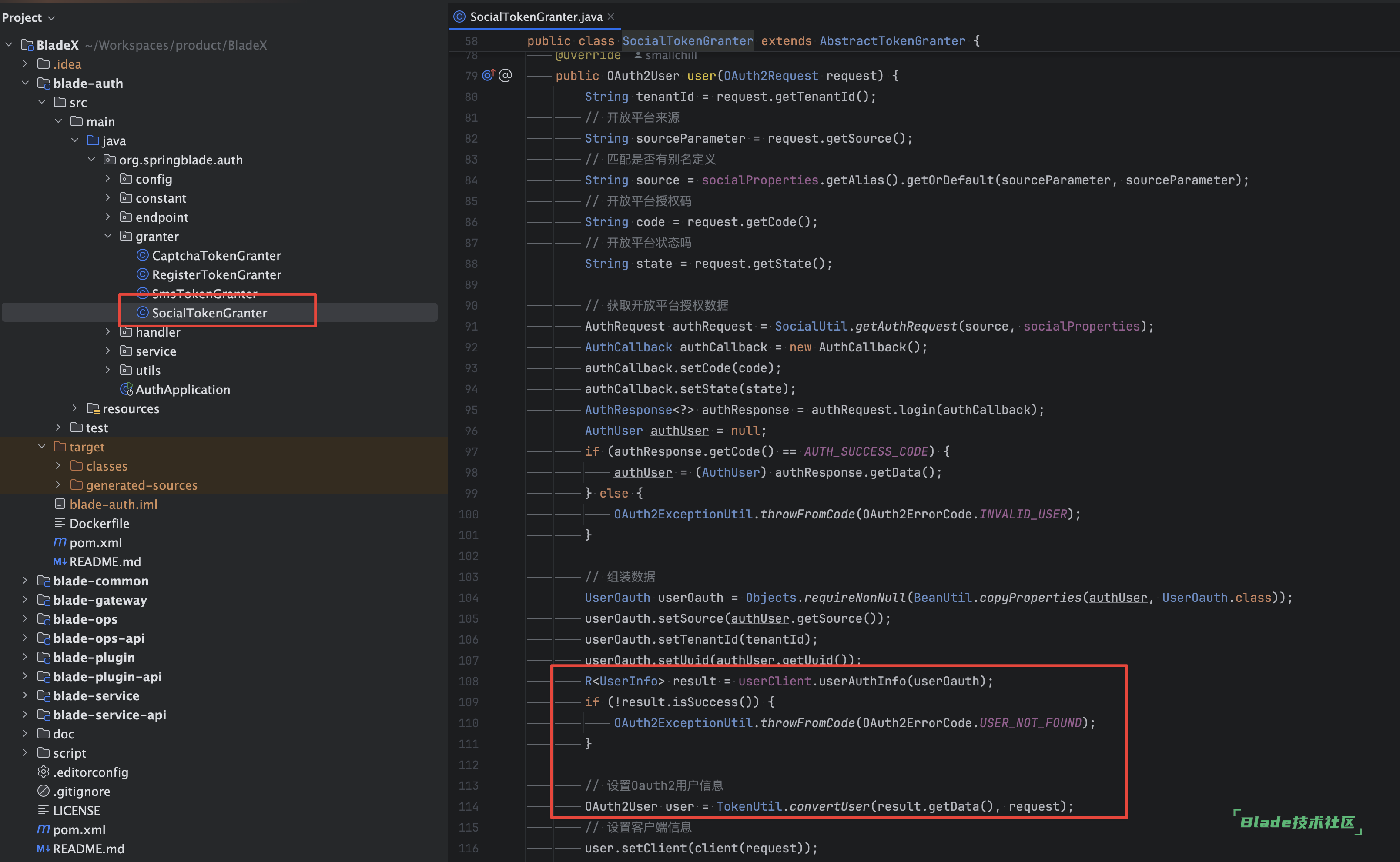Open CaptchaTokenGranter class

point(216,255)
